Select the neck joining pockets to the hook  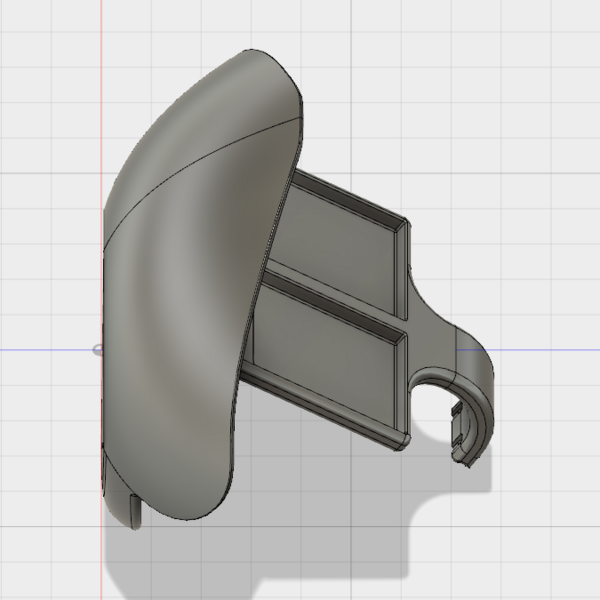[430, 320]
